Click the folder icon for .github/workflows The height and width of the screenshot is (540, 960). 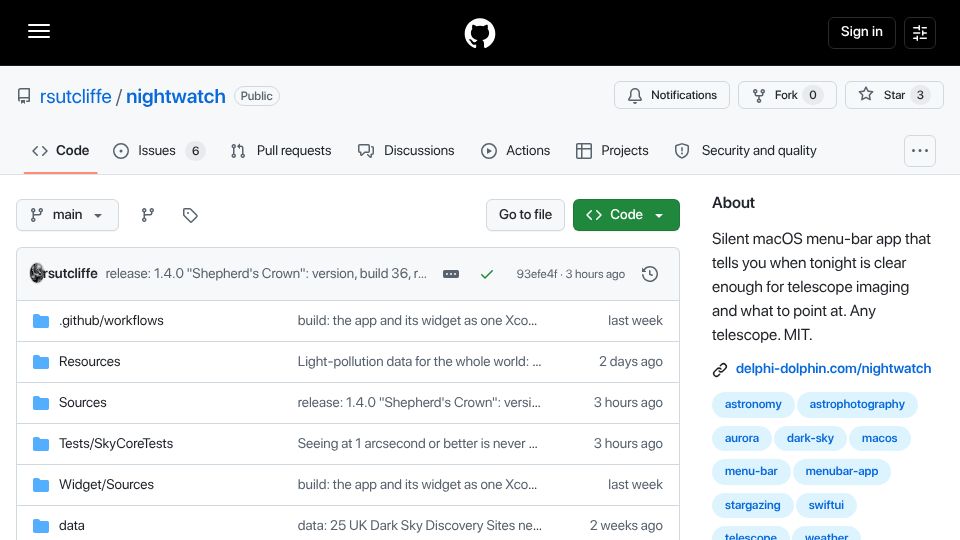[41, 321]
